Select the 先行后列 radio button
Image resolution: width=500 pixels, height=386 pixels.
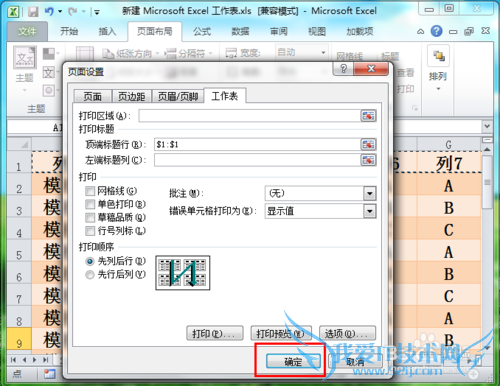[x=90, y=275]
